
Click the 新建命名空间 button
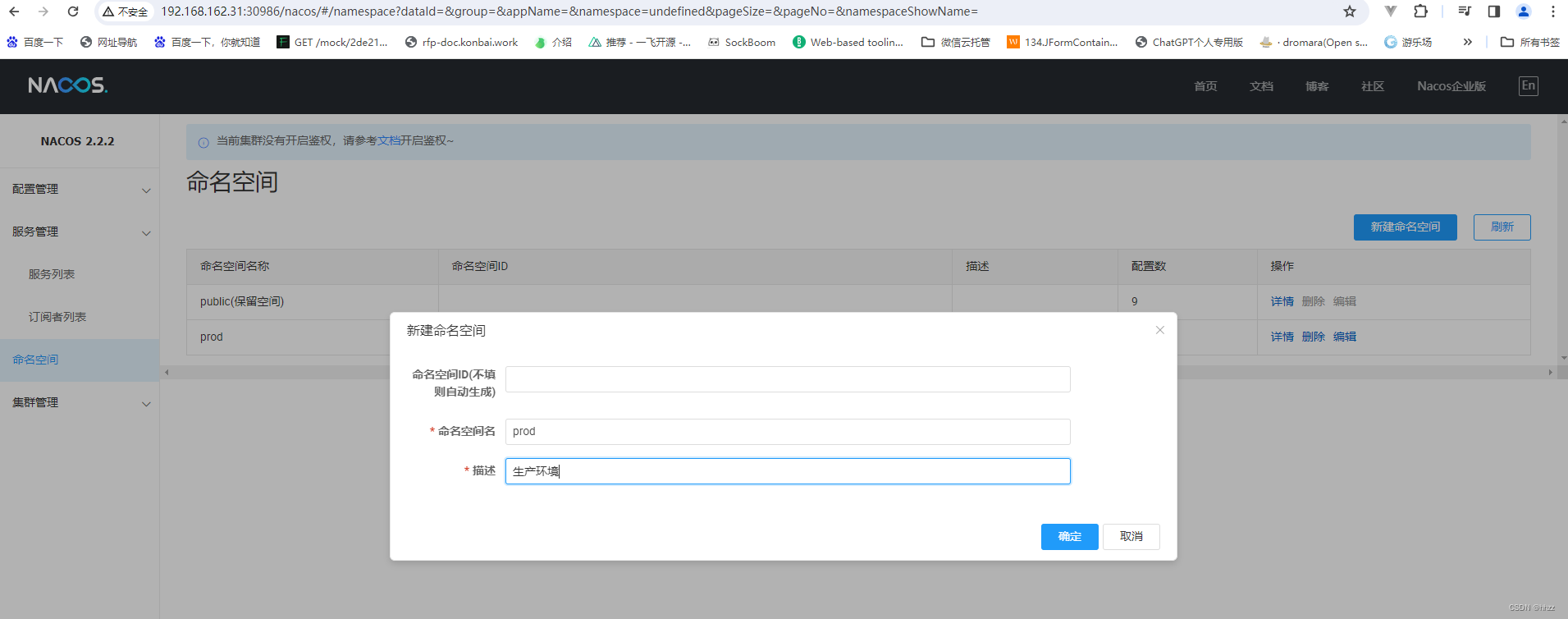pyautogui.click(x=1405, y=227)
